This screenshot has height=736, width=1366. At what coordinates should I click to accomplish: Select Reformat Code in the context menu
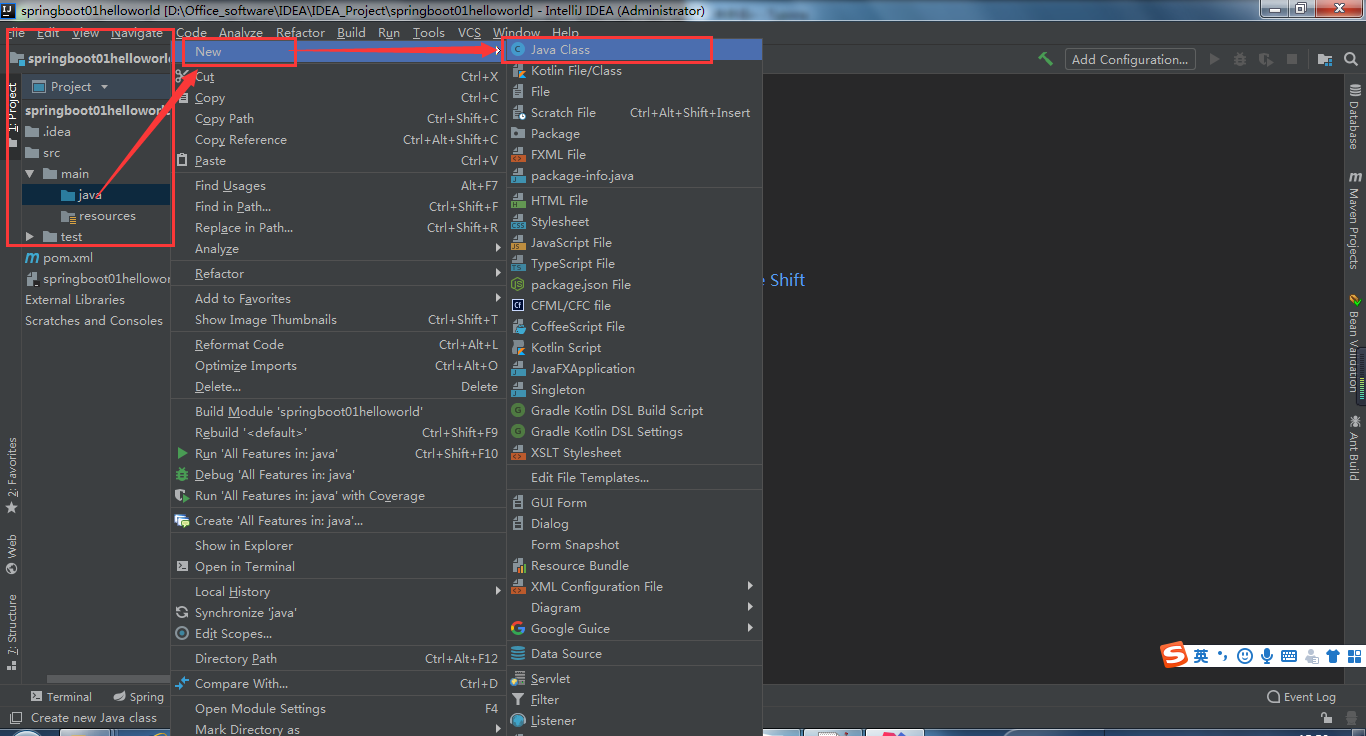coord(338,345)
